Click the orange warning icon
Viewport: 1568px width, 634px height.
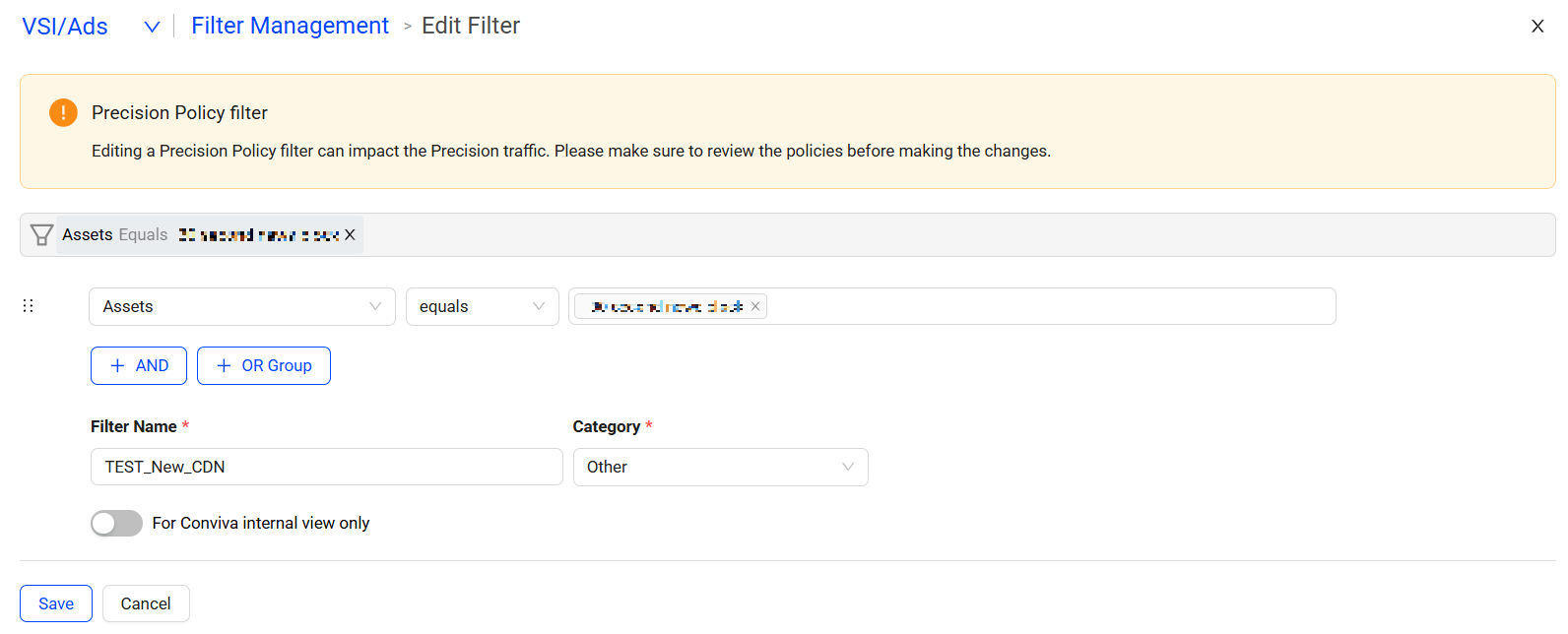click(x=63, y=113)
